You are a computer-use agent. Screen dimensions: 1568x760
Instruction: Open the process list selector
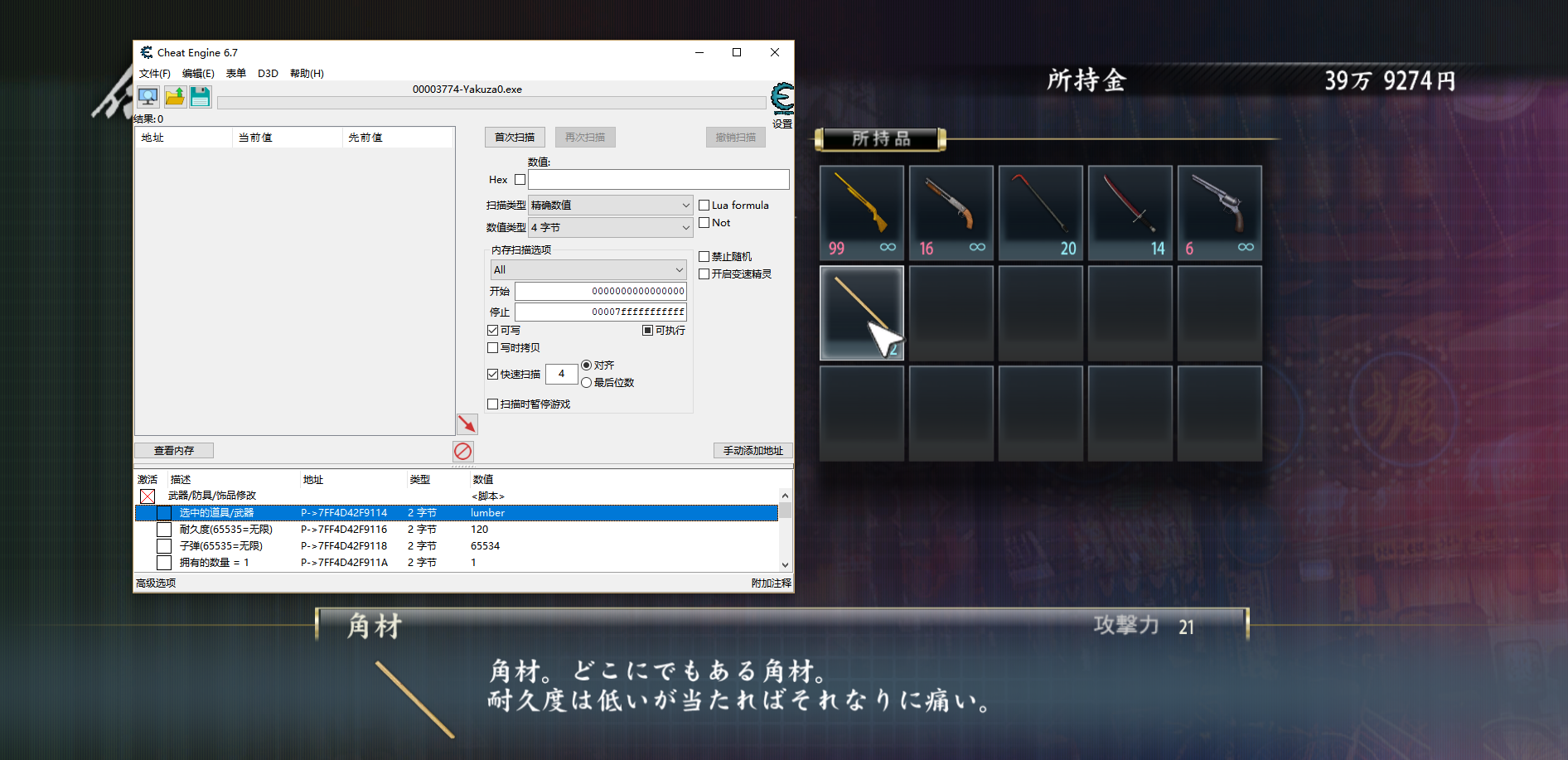(x=148, y=97)
